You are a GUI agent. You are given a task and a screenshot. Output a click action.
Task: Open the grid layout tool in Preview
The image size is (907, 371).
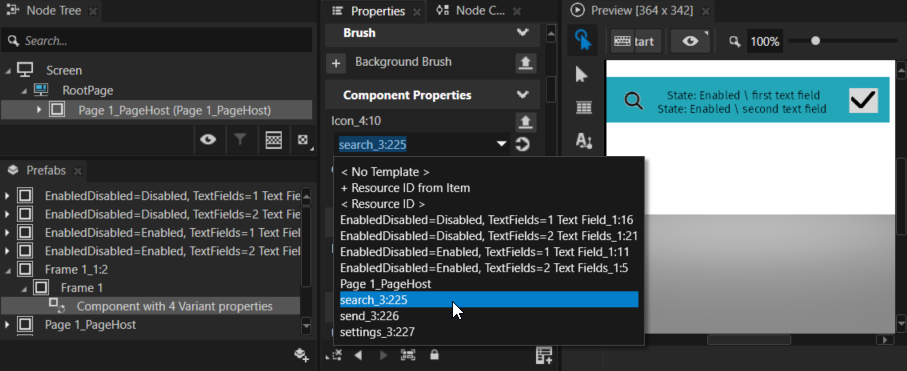tap(584, 108)
